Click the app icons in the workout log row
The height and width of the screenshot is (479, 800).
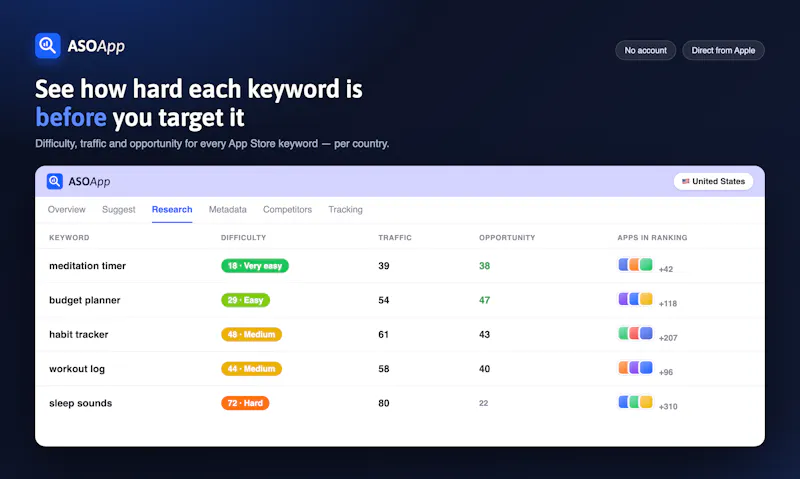point(635,367)
